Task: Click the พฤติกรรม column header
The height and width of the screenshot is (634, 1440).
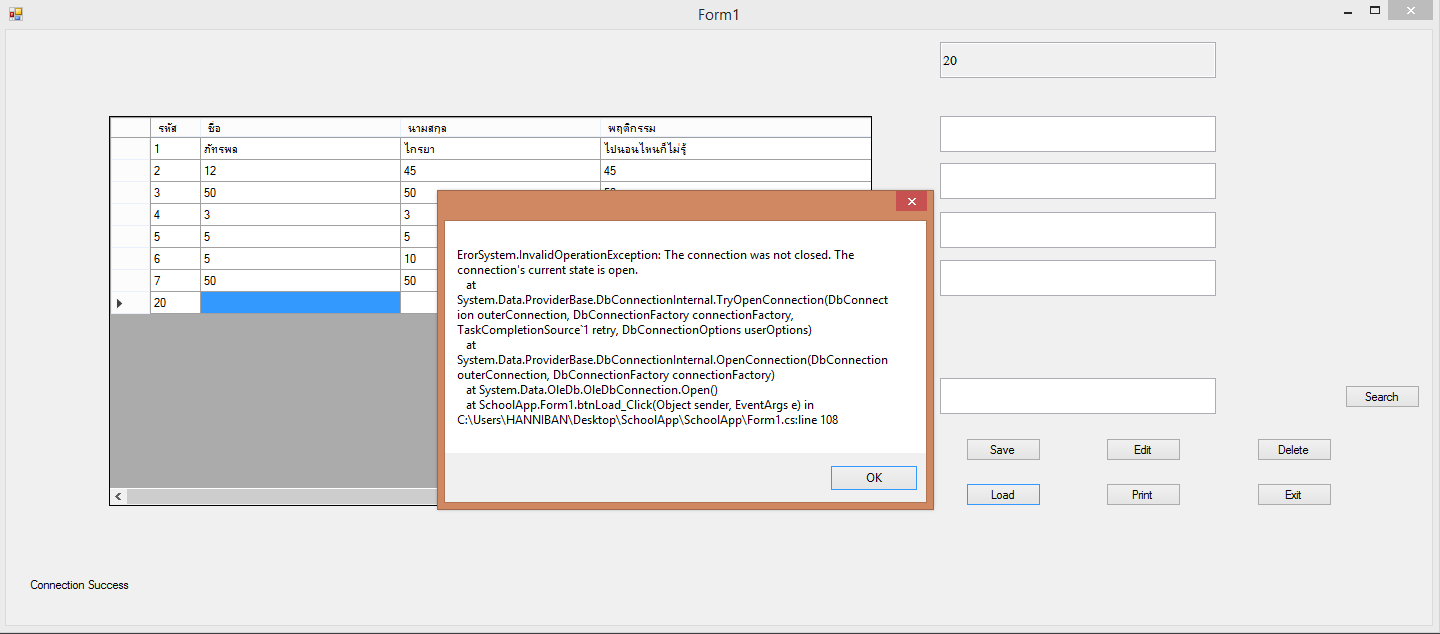Action: pos(735,128)
